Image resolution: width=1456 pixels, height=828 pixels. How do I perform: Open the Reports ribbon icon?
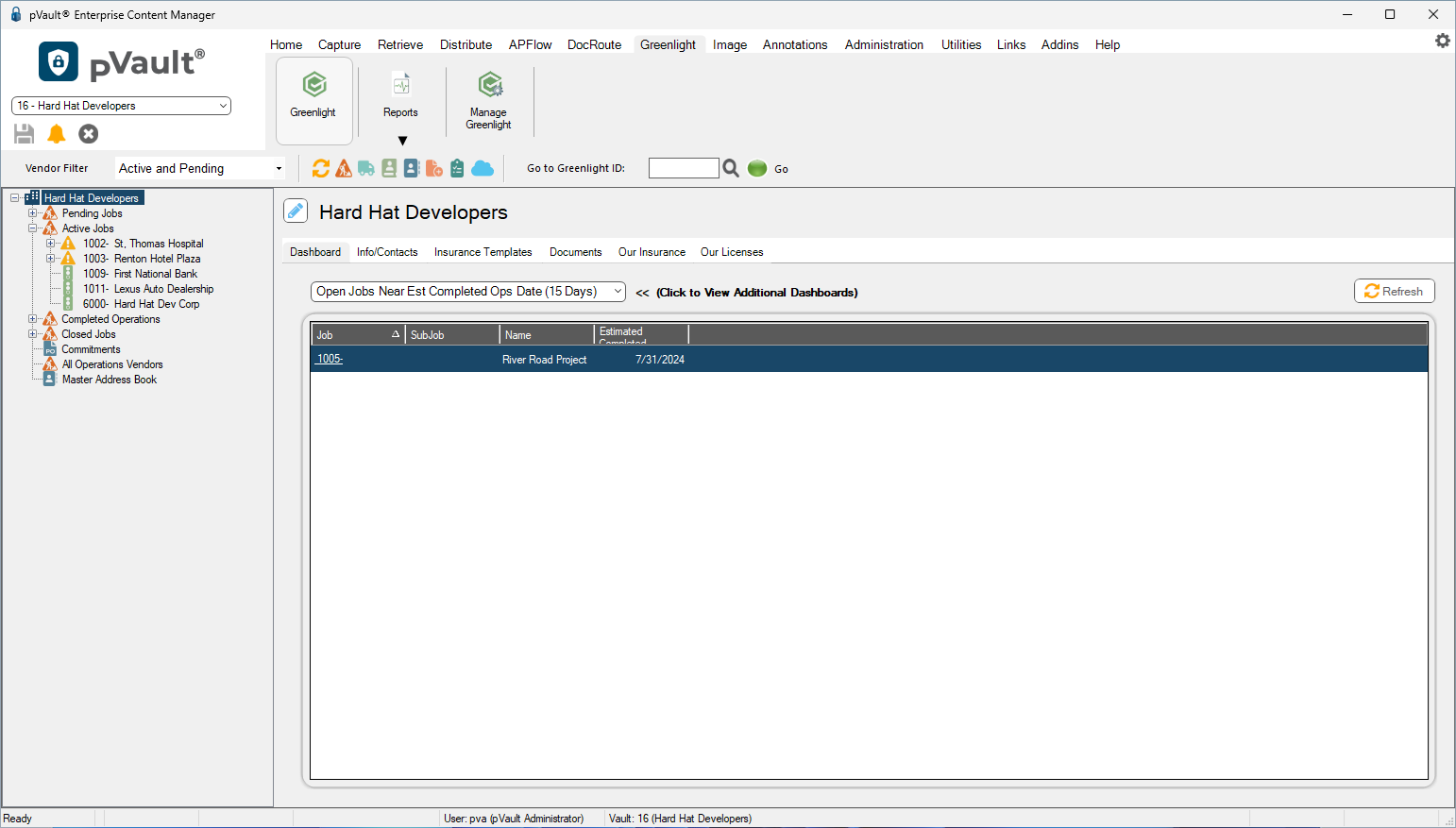[401, 85]
